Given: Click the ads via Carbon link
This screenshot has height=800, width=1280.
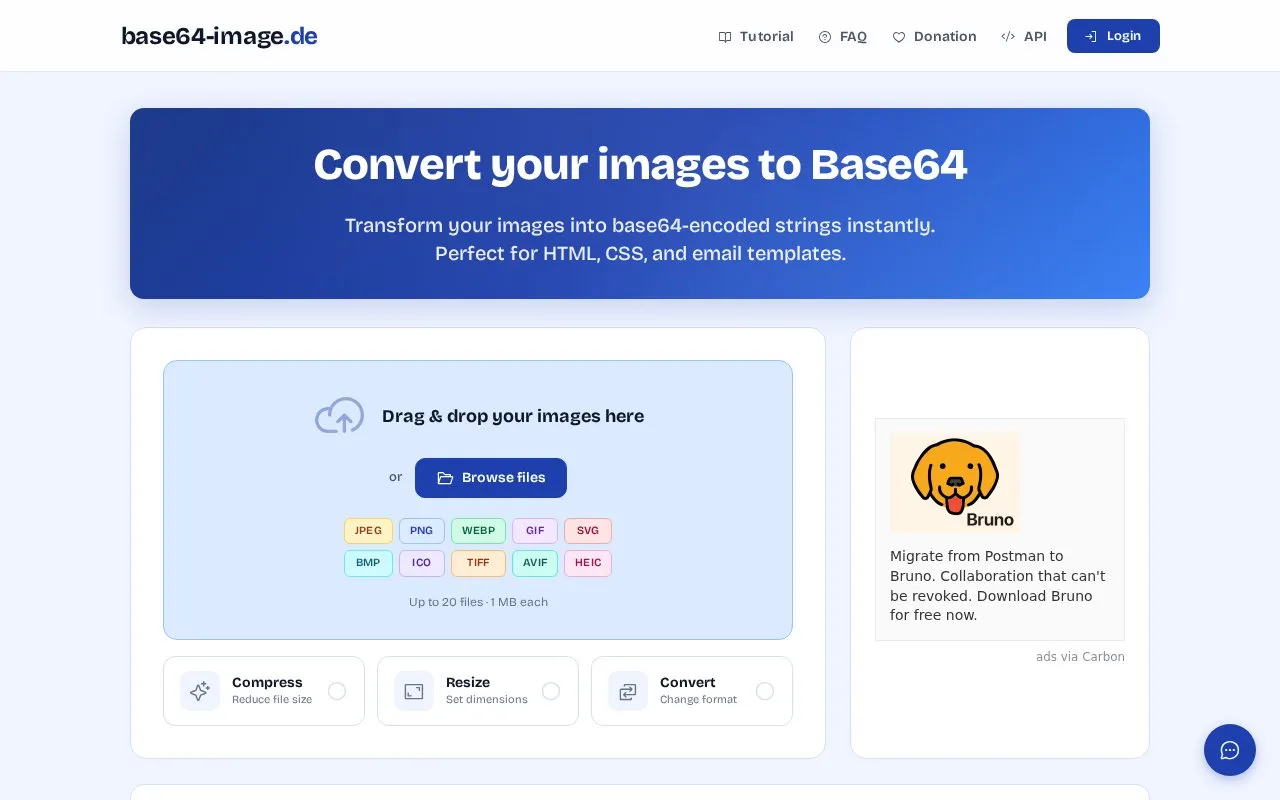Looking at the screenshot, I should tap(1080, 657).
